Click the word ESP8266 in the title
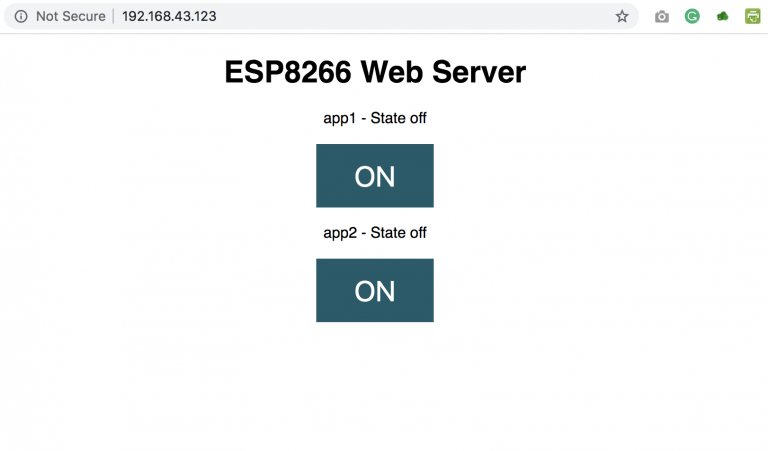Viewport: 768px width, 451px height. pyautogui.click(x=288, y=72)
